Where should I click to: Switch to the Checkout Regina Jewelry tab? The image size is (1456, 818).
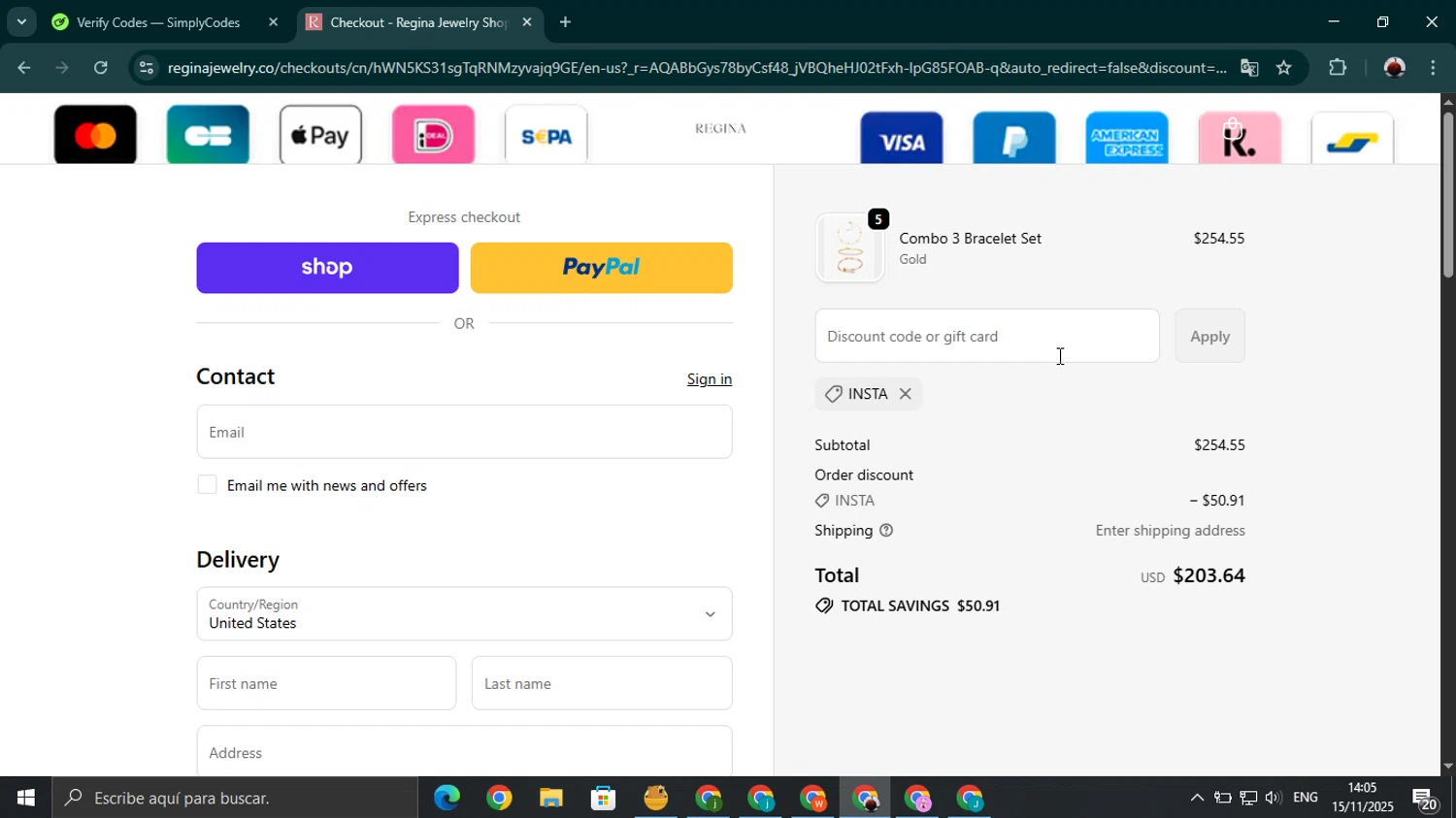coord(417,22)
